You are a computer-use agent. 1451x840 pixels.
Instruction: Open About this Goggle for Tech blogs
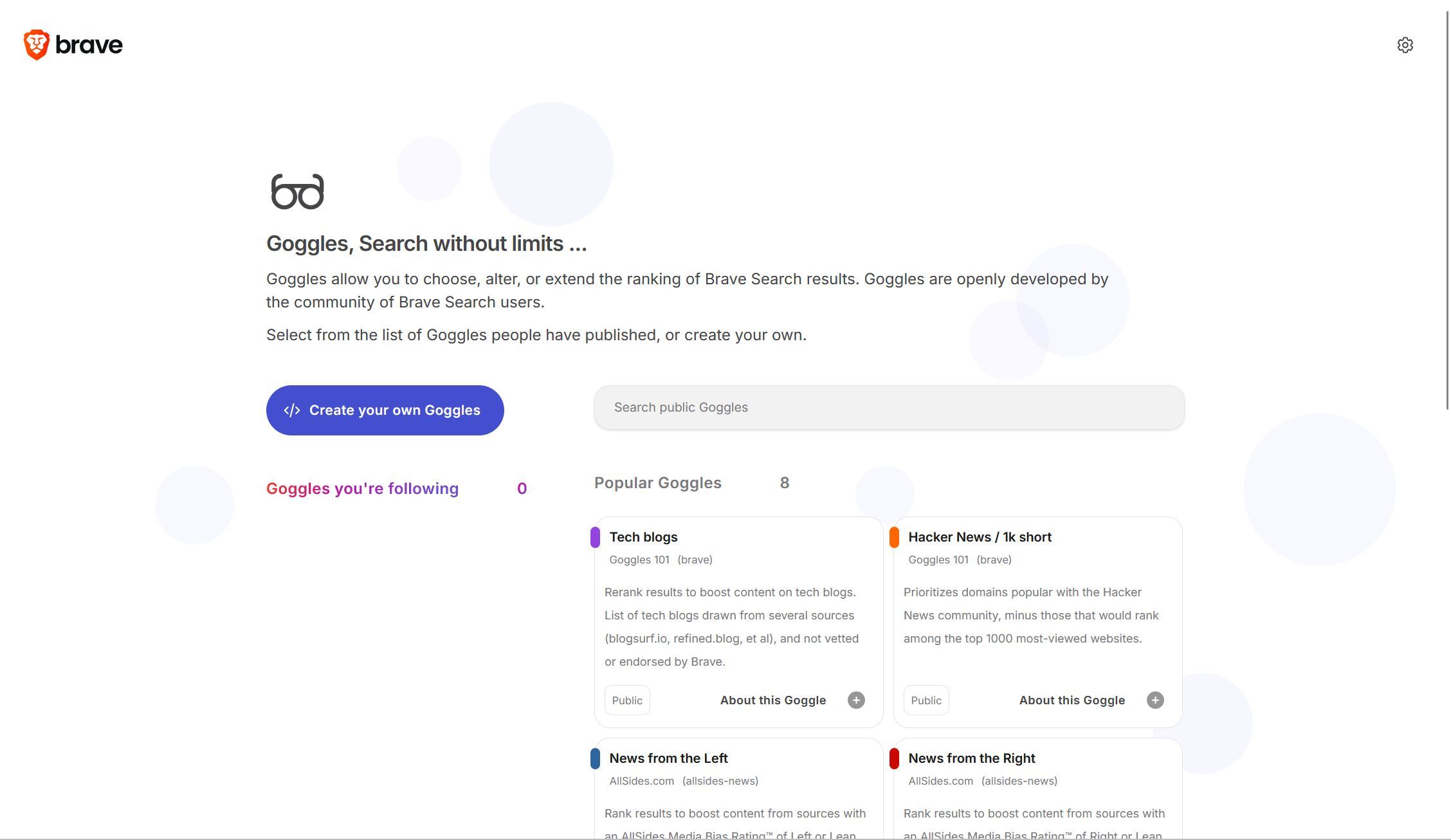pos(772,700)
